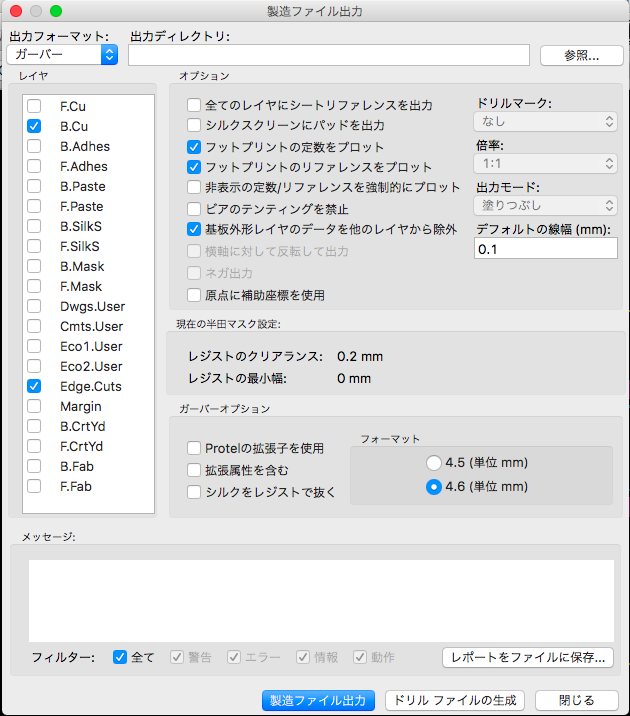The width and height of the screenshot is (630, 716).
Task: Select the 4.5 (単位 mm) format
Action: (434, 463)
